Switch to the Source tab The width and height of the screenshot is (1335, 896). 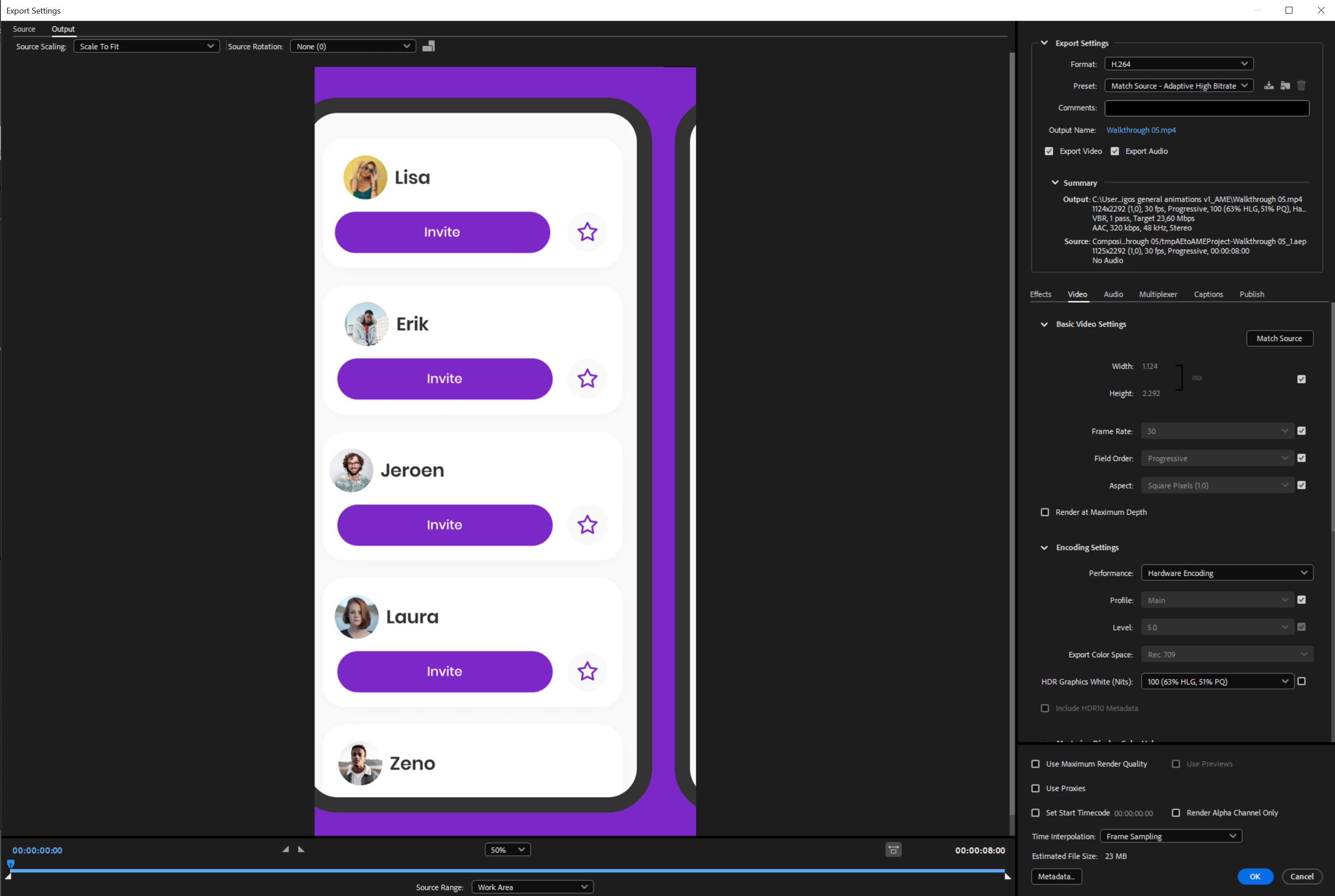[x=24, y=29]
